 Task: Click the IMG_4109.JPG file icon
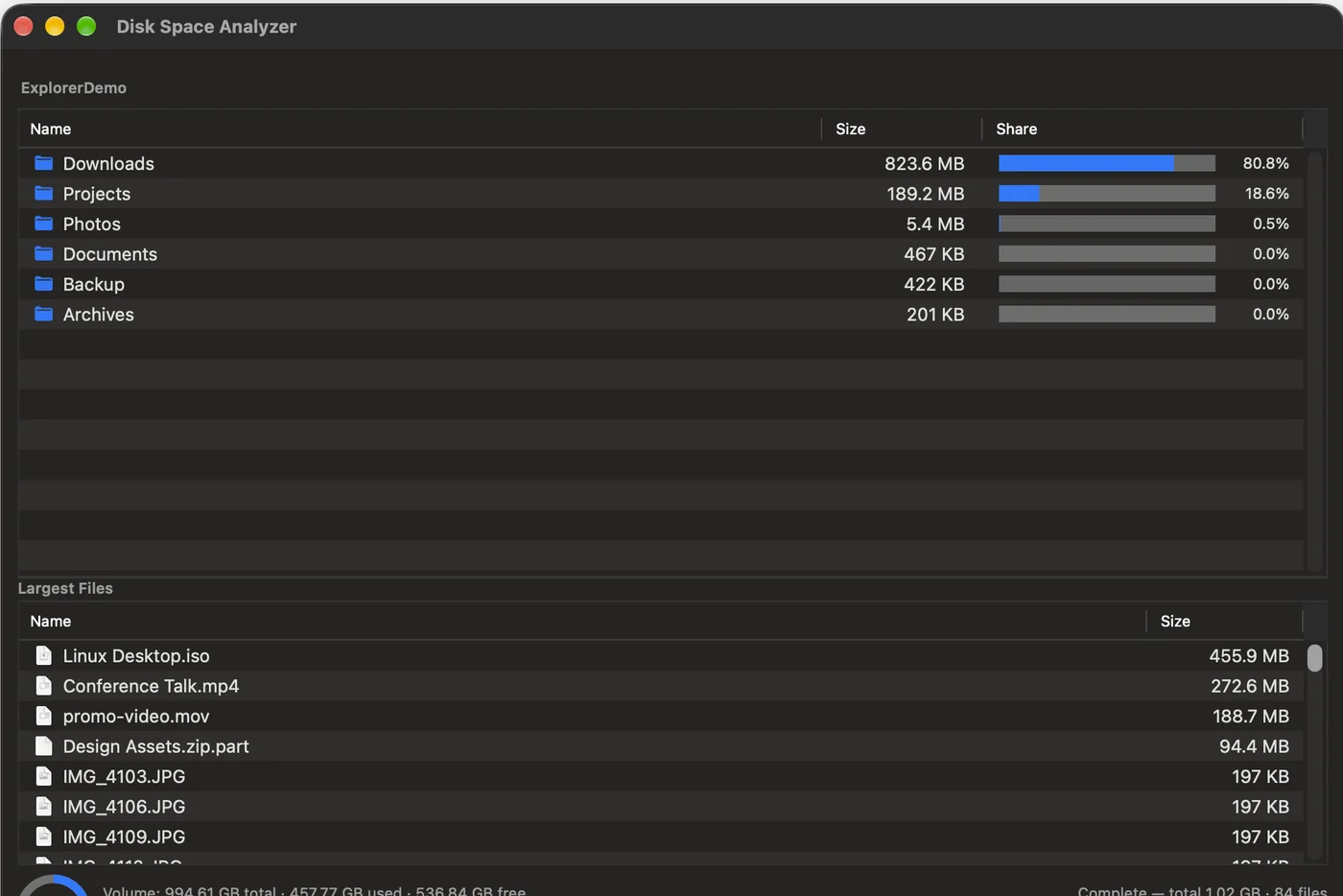coord(43,837)
